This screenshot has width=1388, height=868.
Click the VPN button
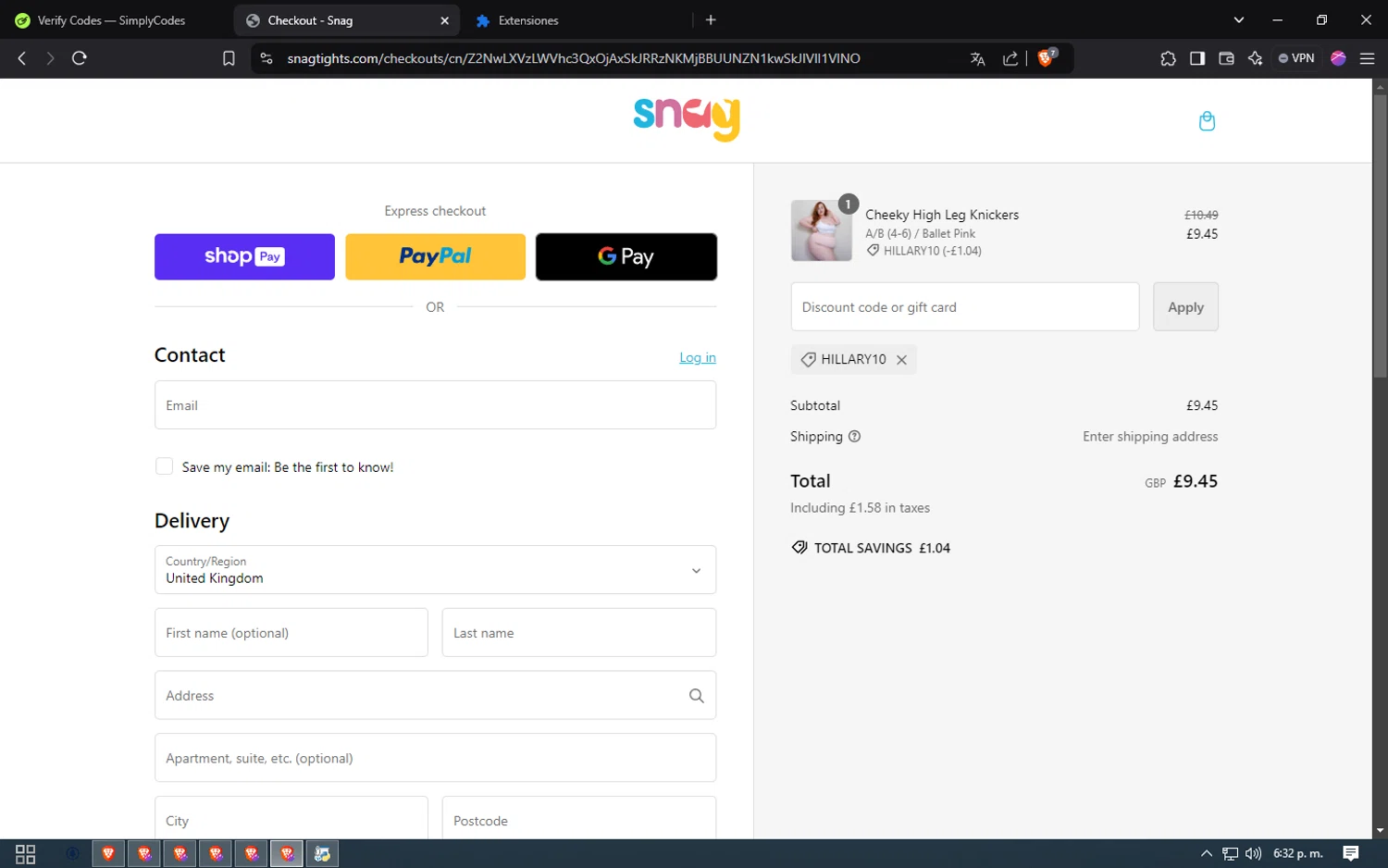tap(1296, 58)
